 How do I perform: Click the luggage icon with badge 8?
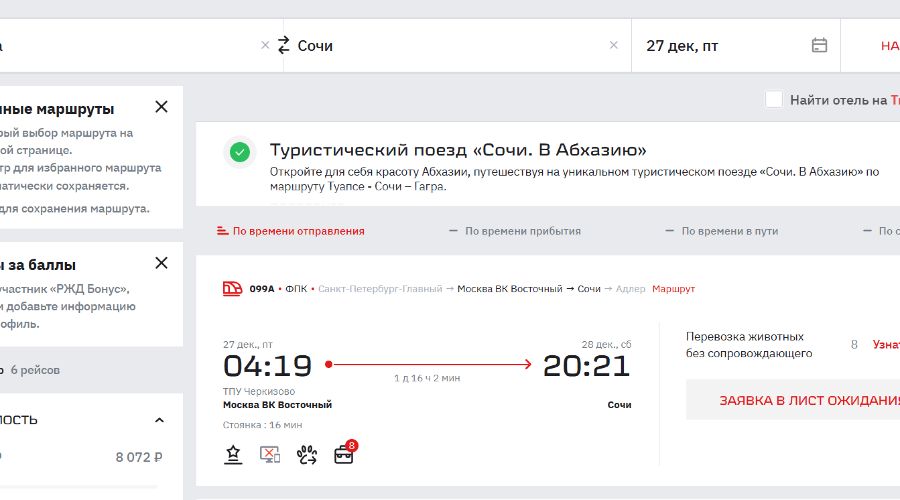pos(343,454)
